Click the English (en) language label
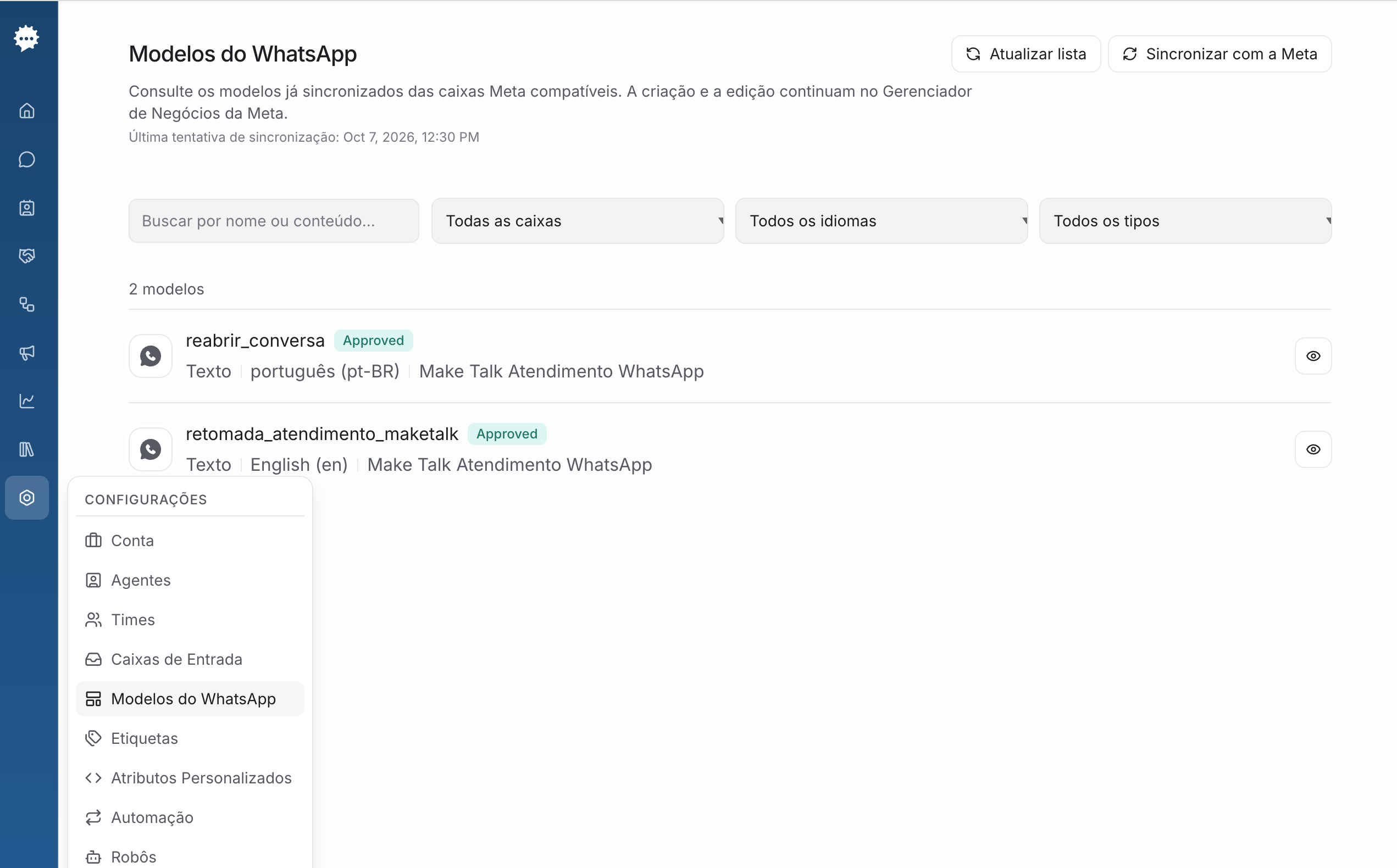1397x868 pixels. point(299,465)
